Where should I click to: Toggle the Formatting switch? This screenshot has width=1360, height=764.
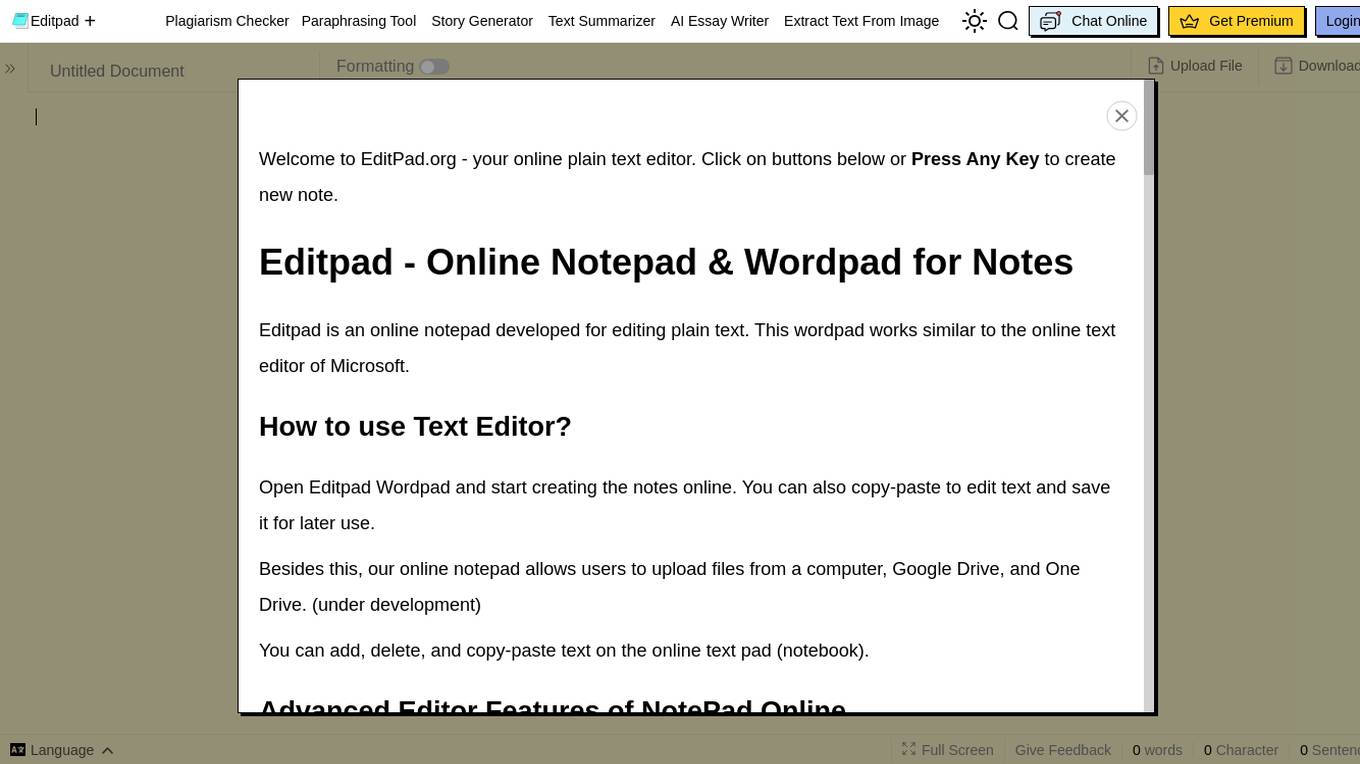tap(434, 66)
